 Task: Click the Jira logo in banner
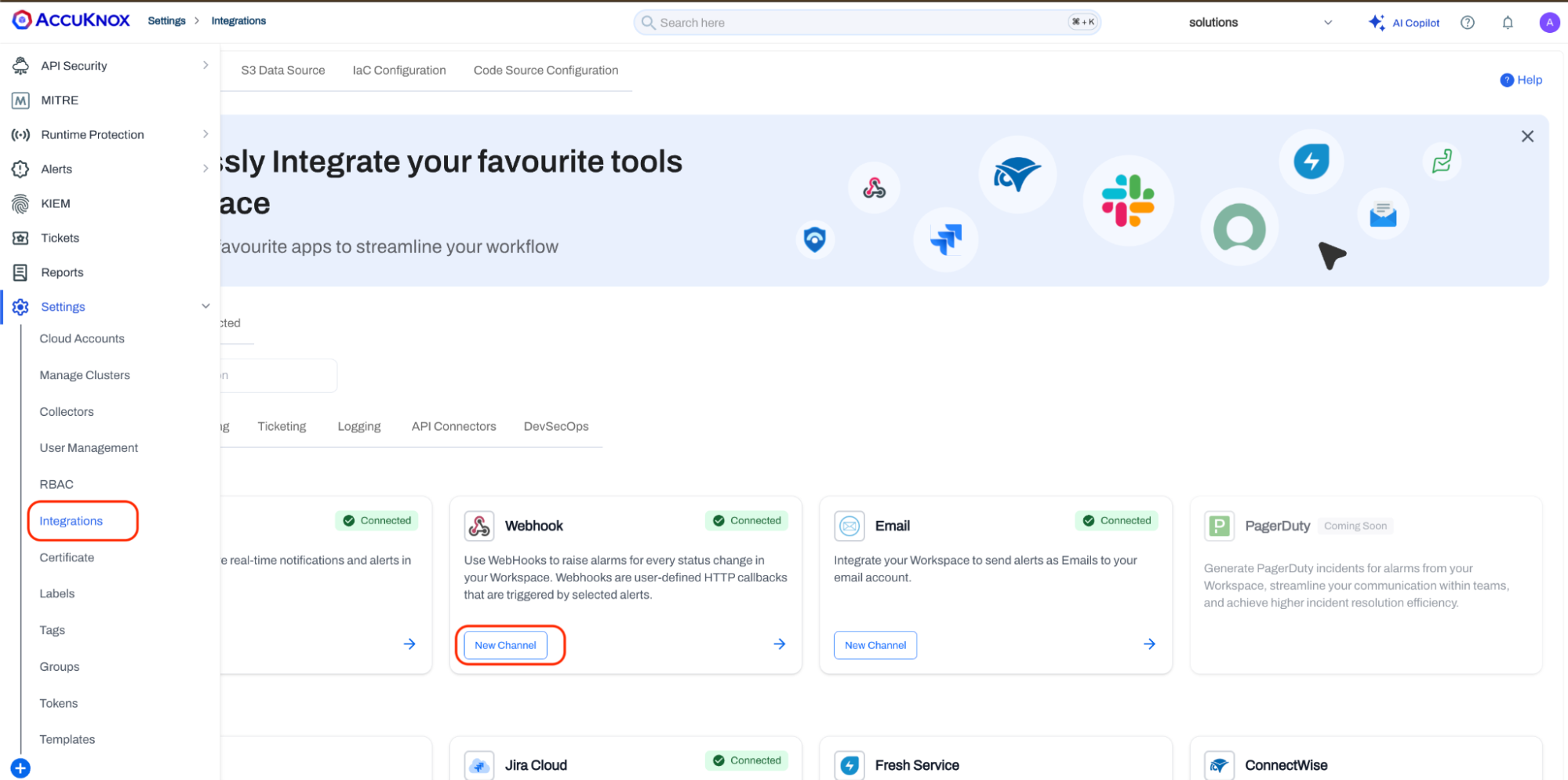click(946, 239)
